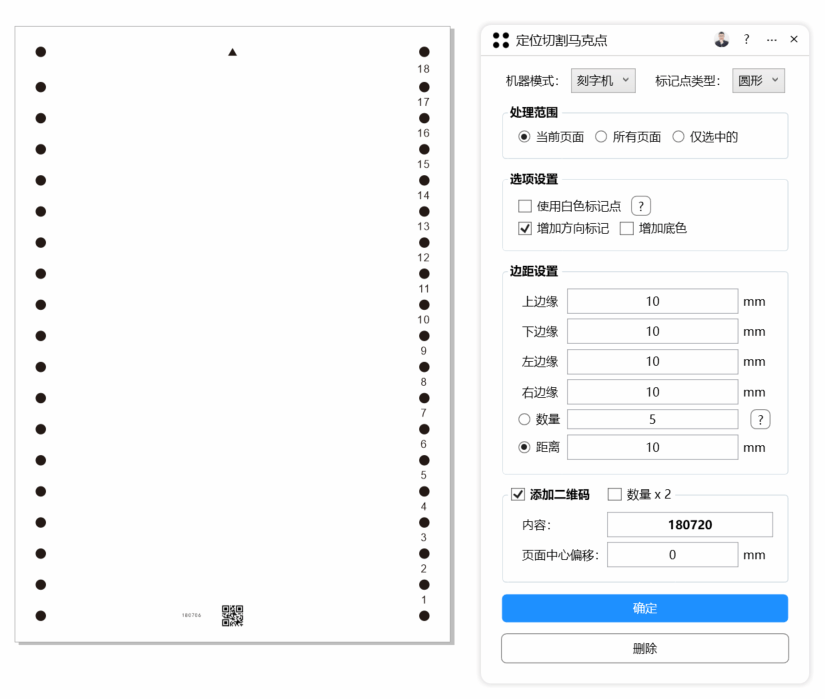
Task: Choose the 数量 radio button
Action: coord(524,420)
